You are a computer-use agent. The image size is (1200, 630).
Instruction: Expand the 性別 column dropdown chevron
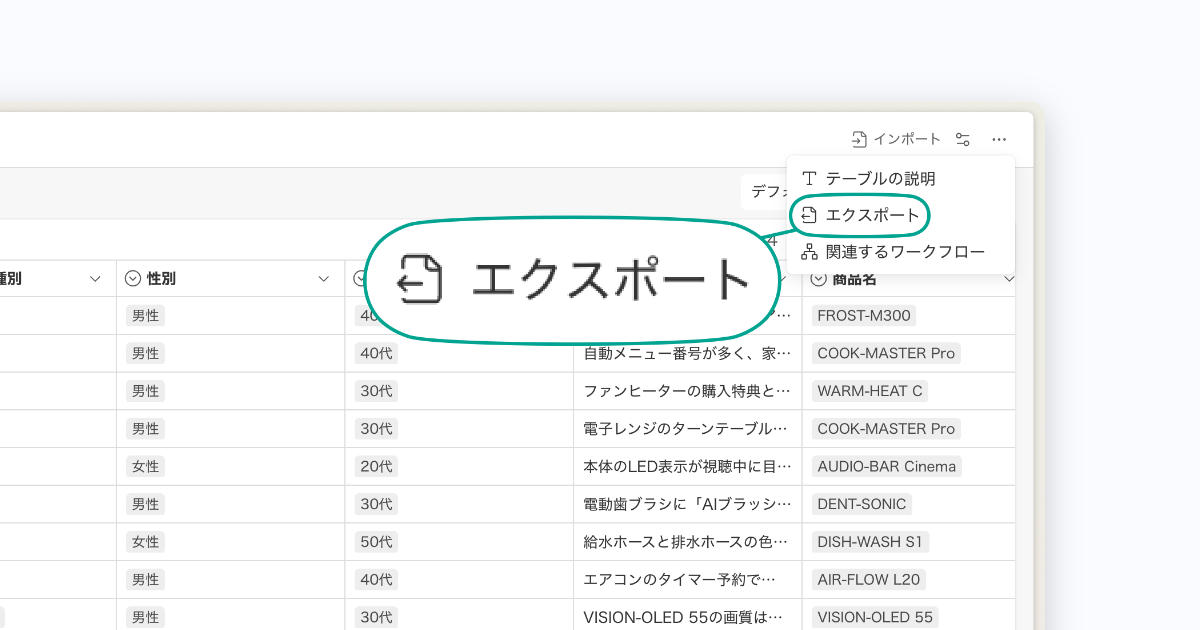[x=324, y=279]
